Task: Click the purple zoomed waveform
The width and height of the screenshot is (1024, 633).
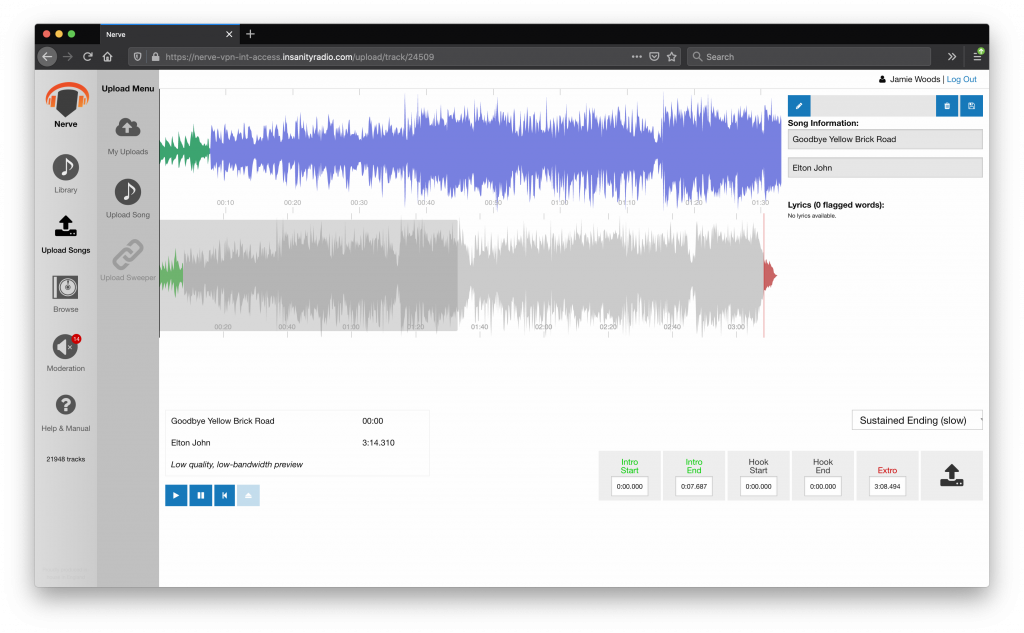Action: tap(496, 150)
